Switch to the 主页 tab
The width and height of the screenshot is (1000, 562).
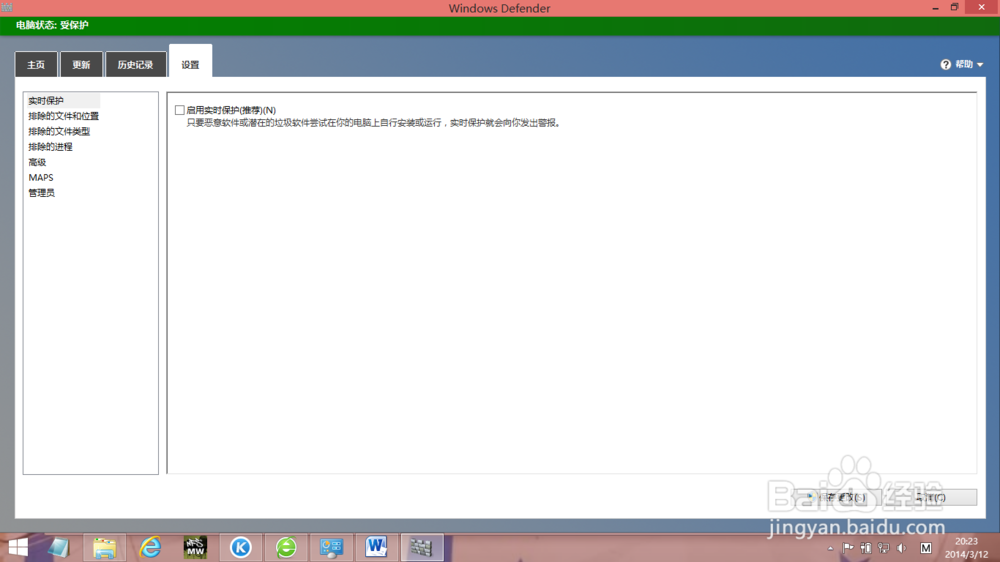(x=36, y=64)
